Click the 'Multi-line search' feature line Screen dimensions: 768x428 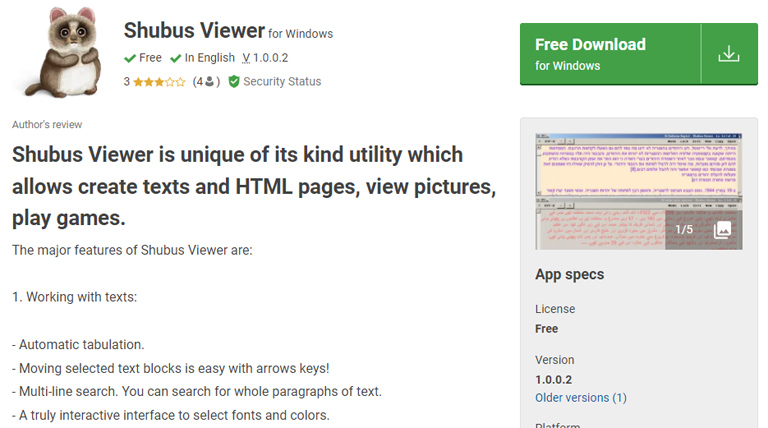[x=196, y=391]
